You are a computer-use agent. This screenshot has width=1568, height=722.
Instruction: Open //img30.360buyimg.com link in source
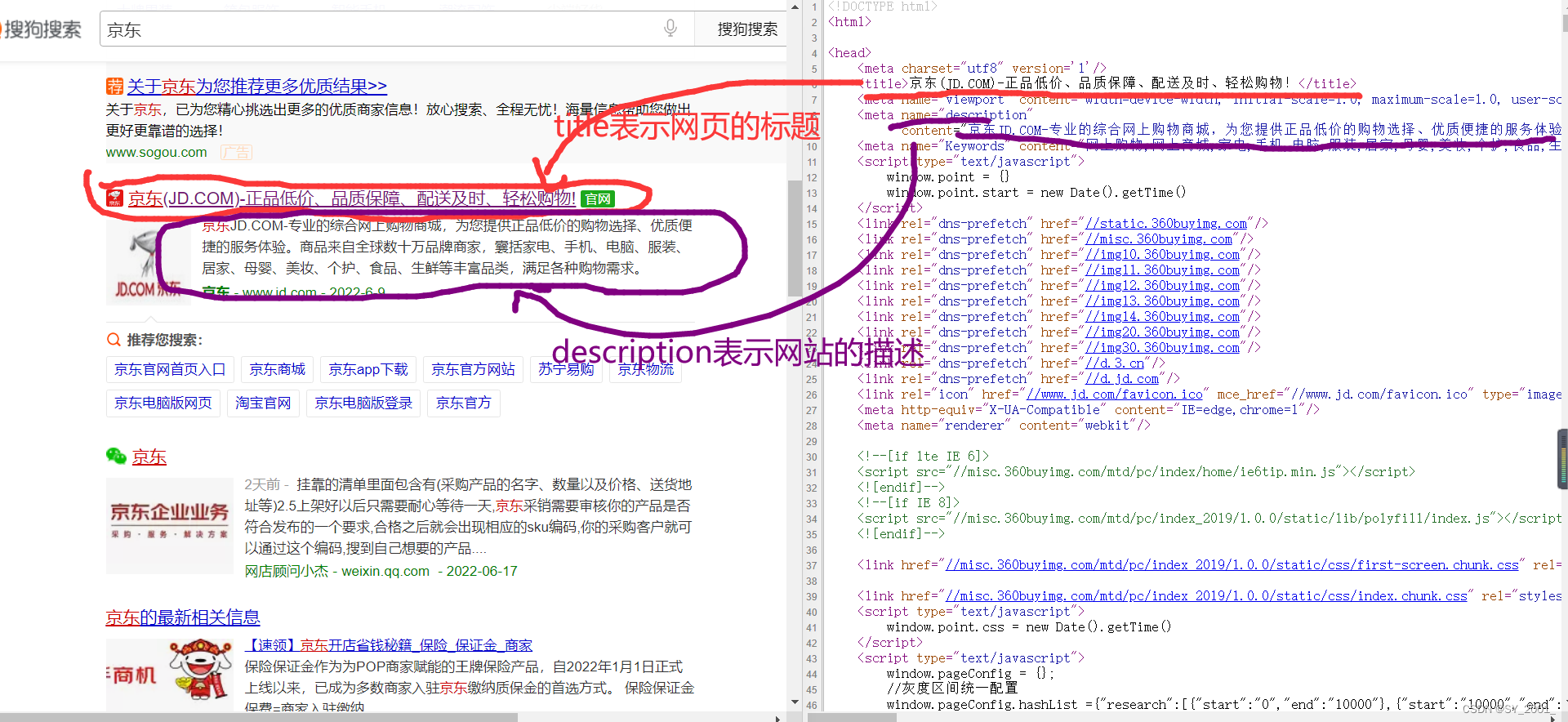click(1163, 348)
